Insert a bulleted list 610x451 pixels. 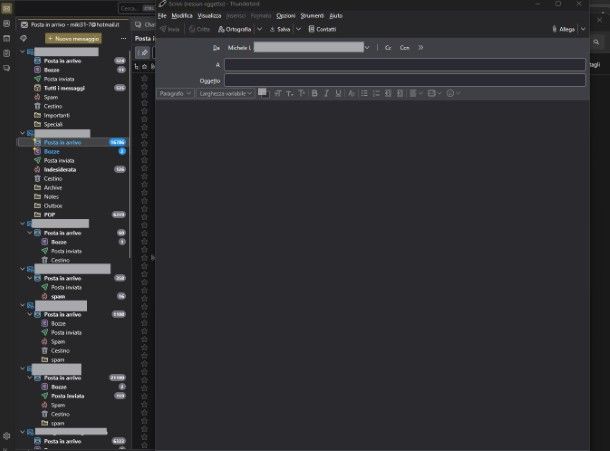368,93
